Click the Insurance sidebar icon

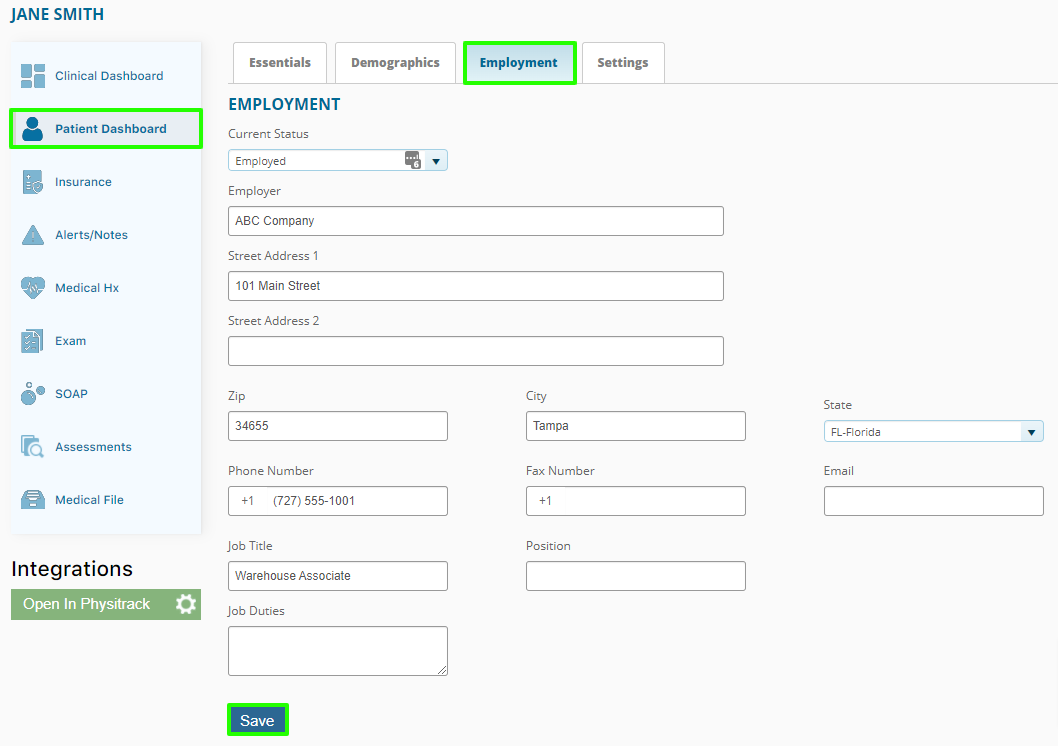tap(32, 182)
